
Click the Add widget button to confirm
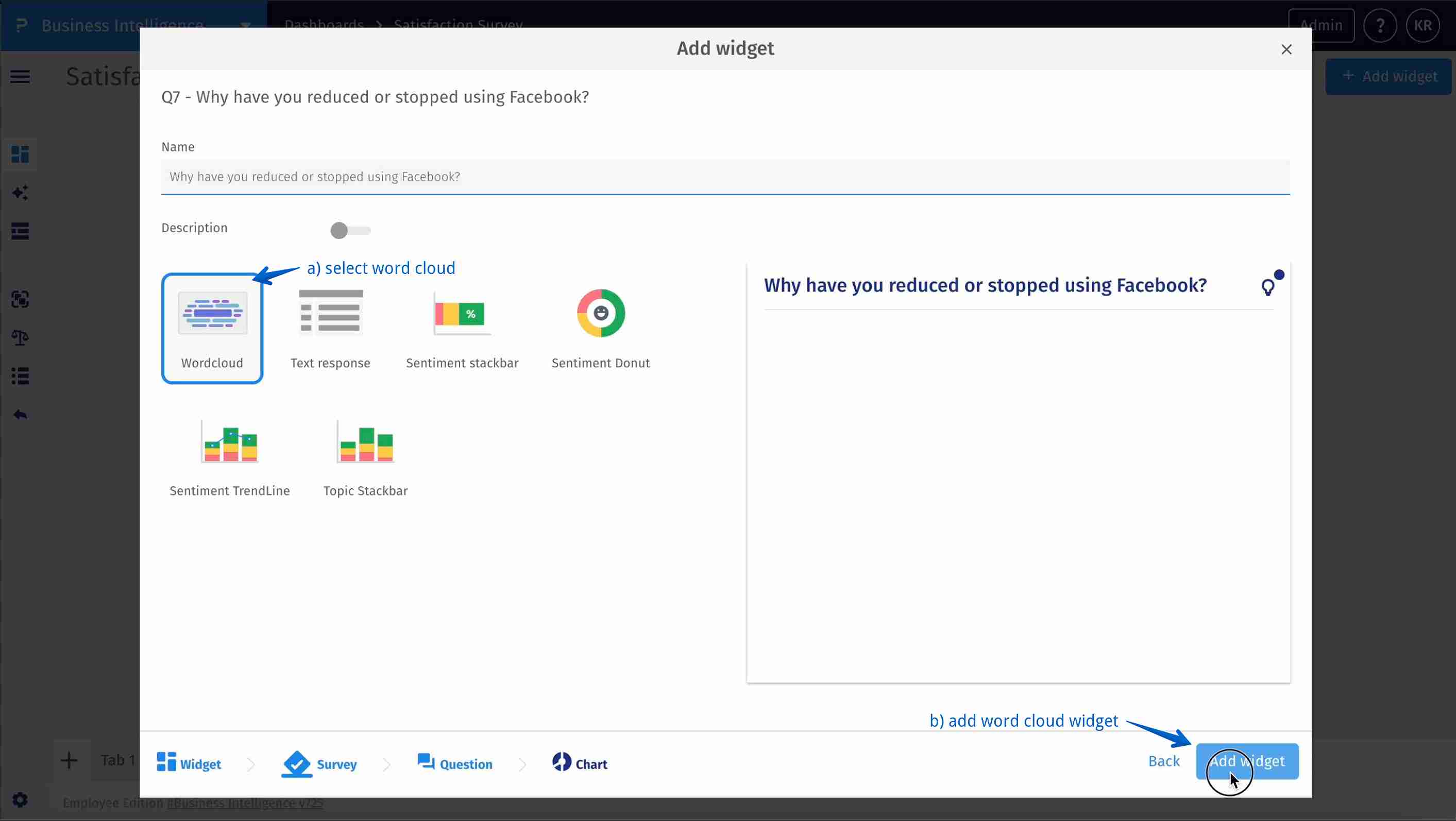coord(1247,761)
